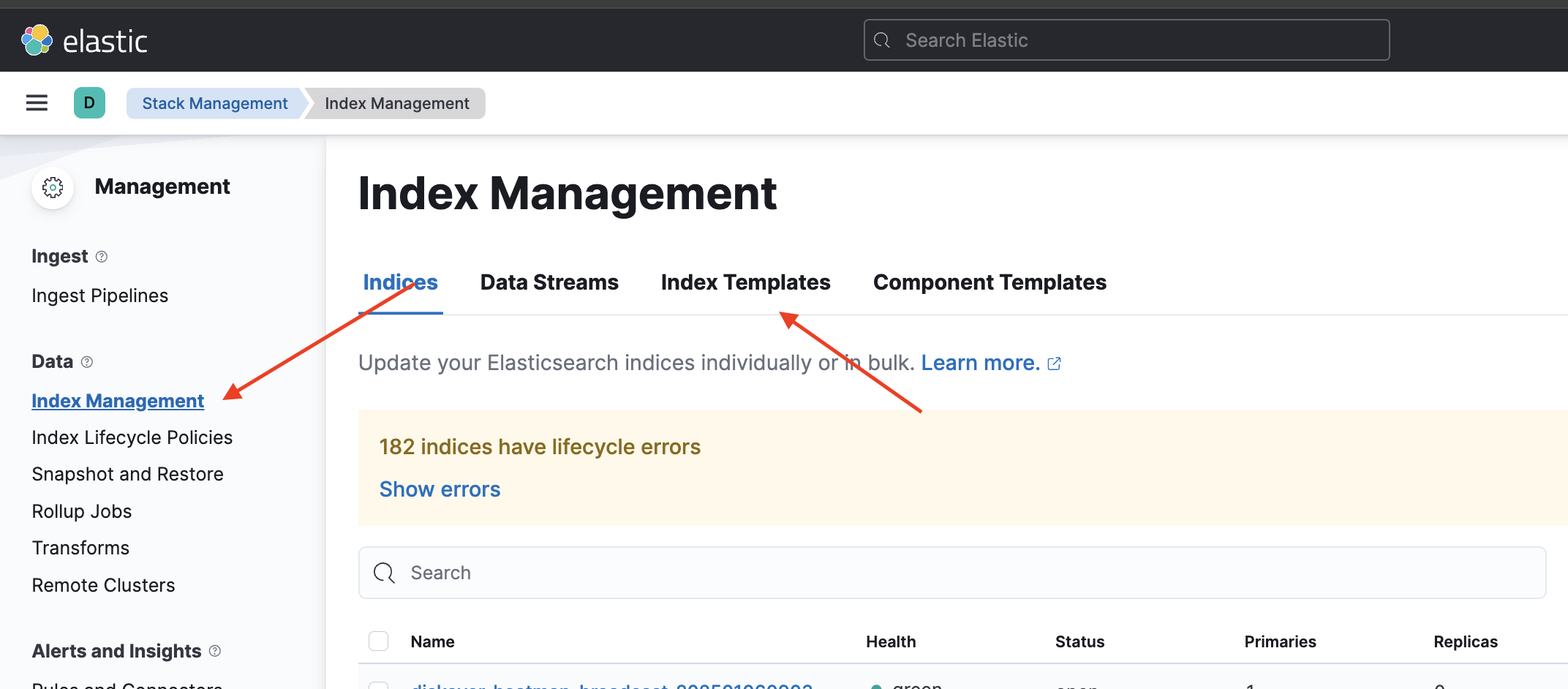Open Ingest Pipelines in sidebar
The image size is (1568, 689).
pos(100,295)
